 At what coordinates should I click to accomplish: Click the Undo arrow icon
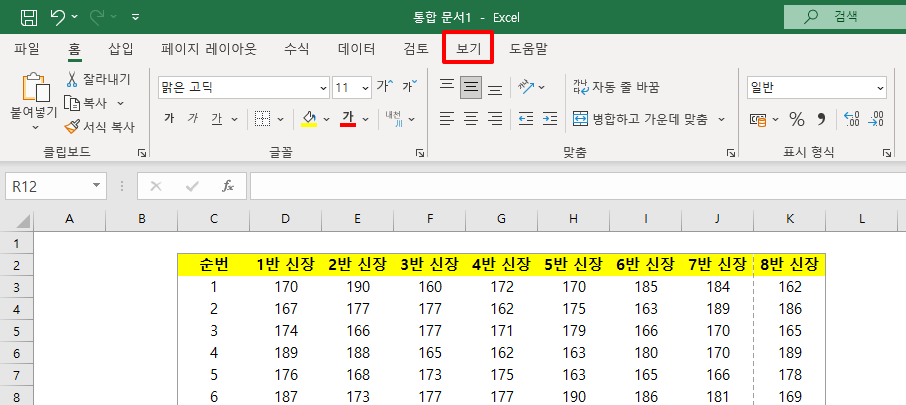(58, 17)
